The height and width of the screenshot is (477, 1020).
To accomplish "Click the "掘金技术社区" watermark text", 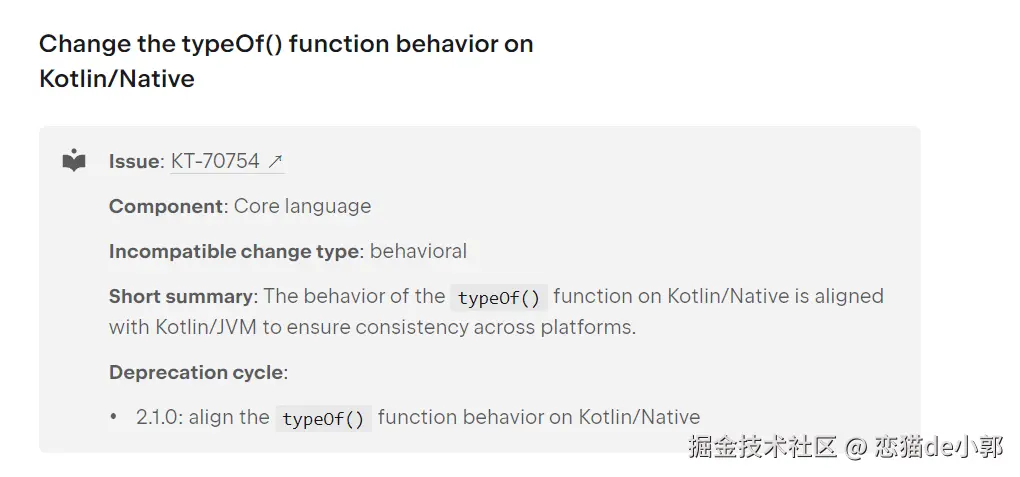I will tap(761, 446).
